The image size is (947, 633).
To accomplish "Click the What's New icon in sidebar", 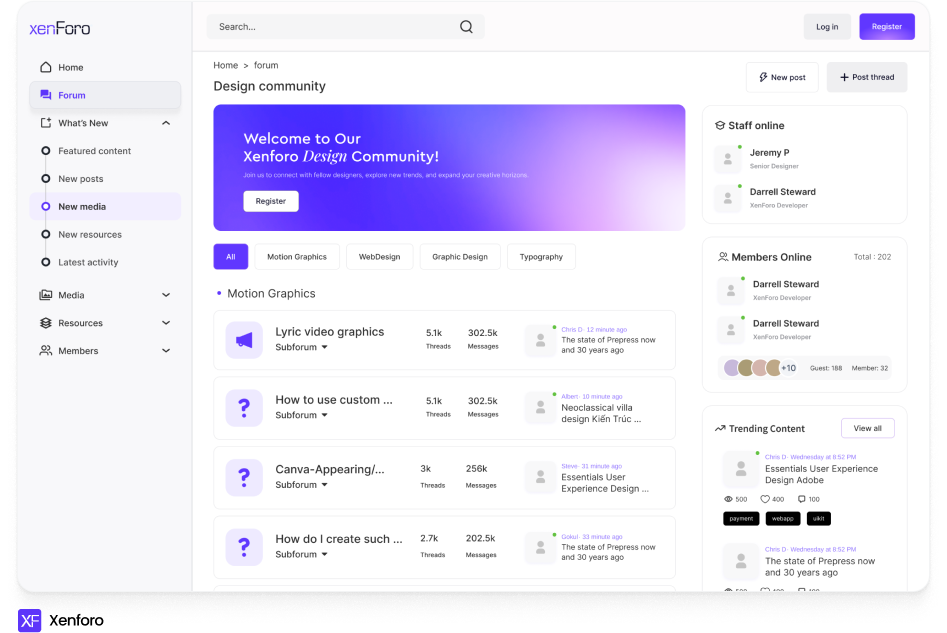I will point(45,123).
